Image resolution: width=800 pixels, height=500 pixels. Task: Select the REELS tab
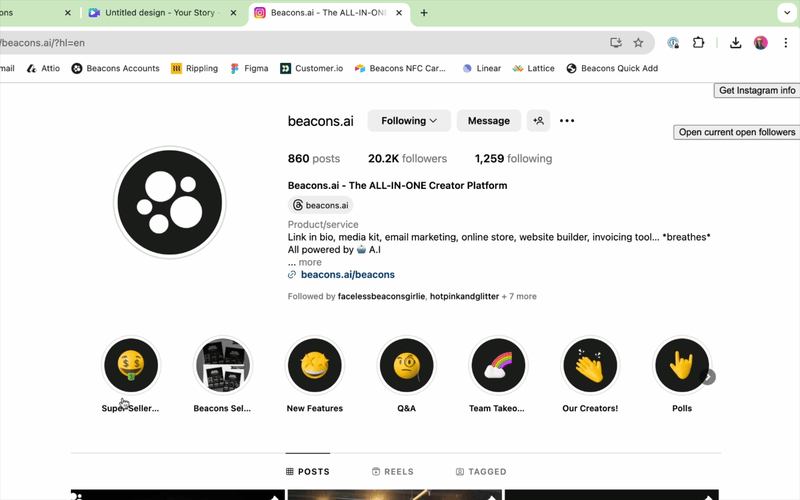pos(393,471)
